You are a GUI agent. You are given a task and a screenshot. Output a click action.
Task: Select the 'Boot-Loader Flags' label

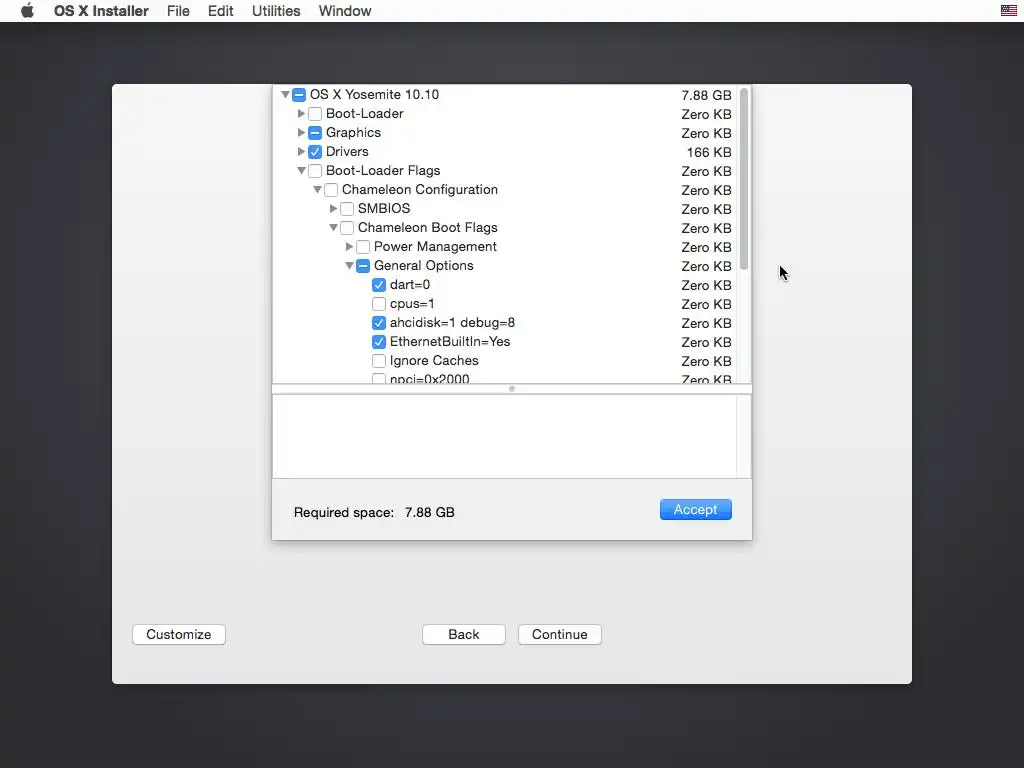[x=383, y=171]
